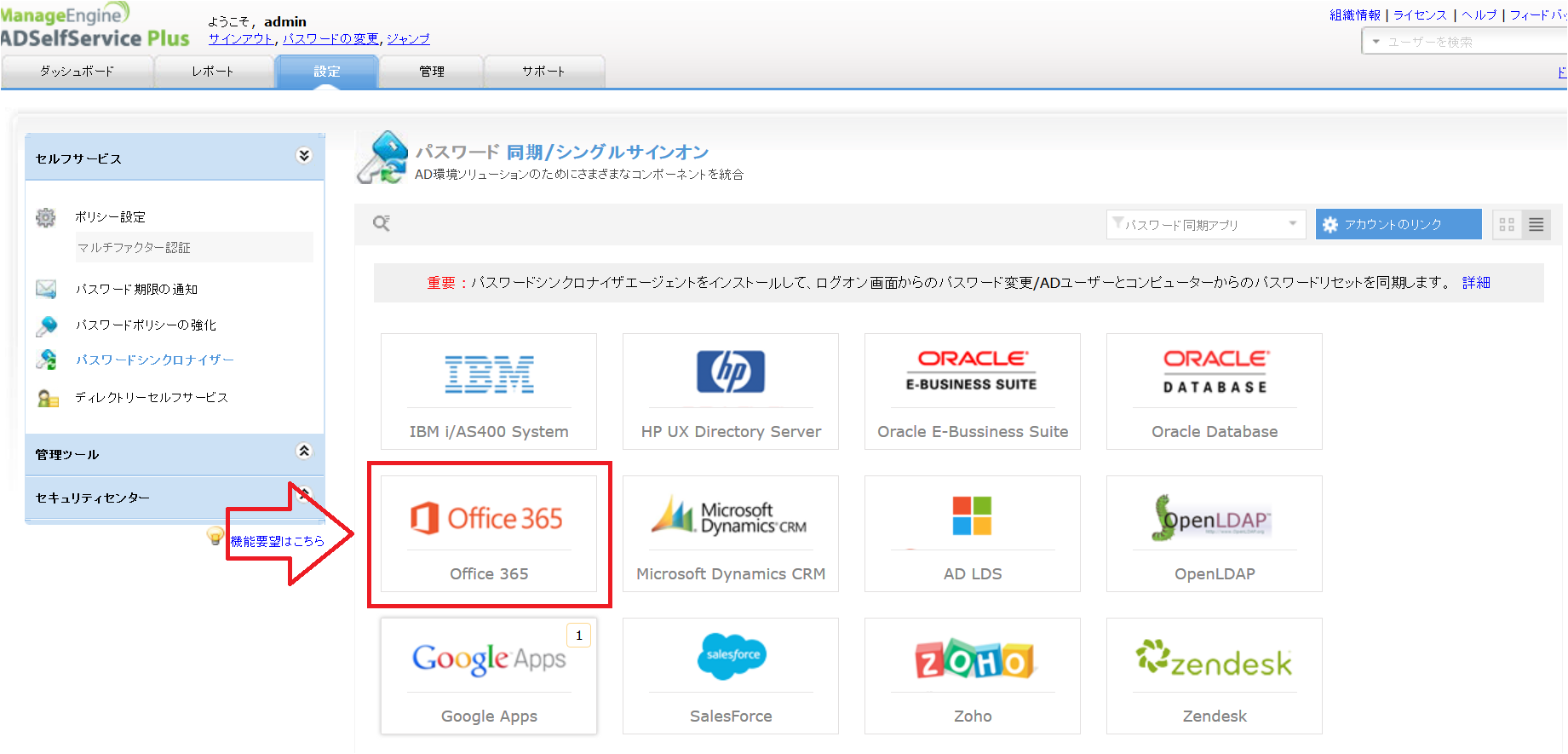Select the Oracle E-Business Suite tile

(x=973, y=391)
